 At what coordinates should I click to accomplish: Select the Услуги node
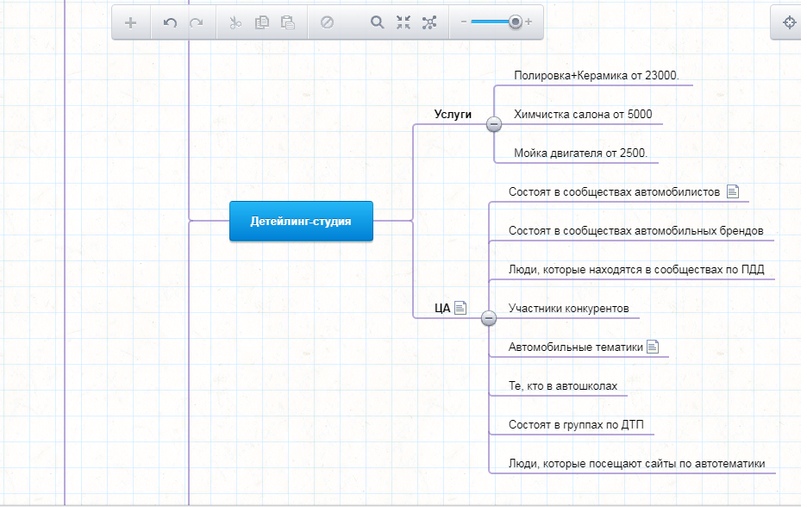click(453, 114)
